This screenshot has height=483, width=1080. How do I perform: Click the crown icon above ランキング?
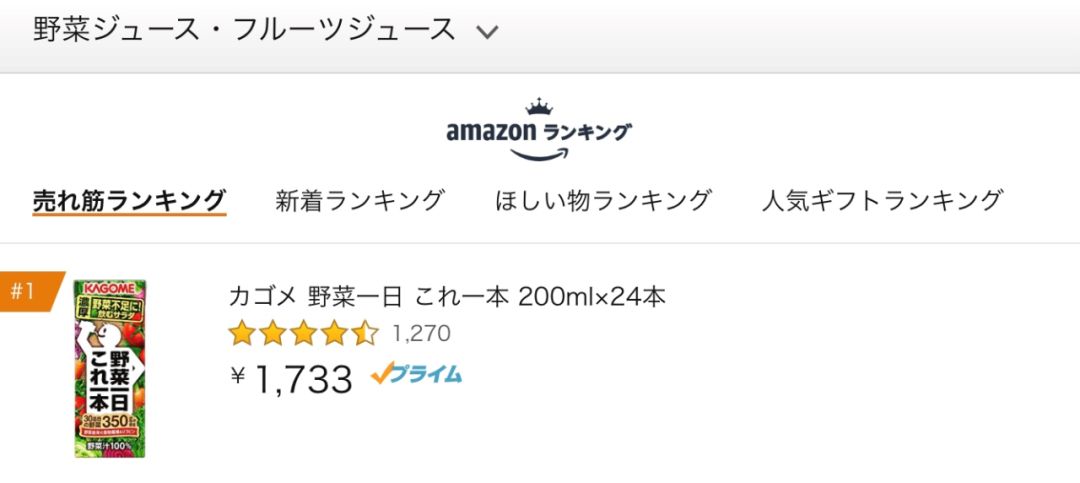pos(539,108)
